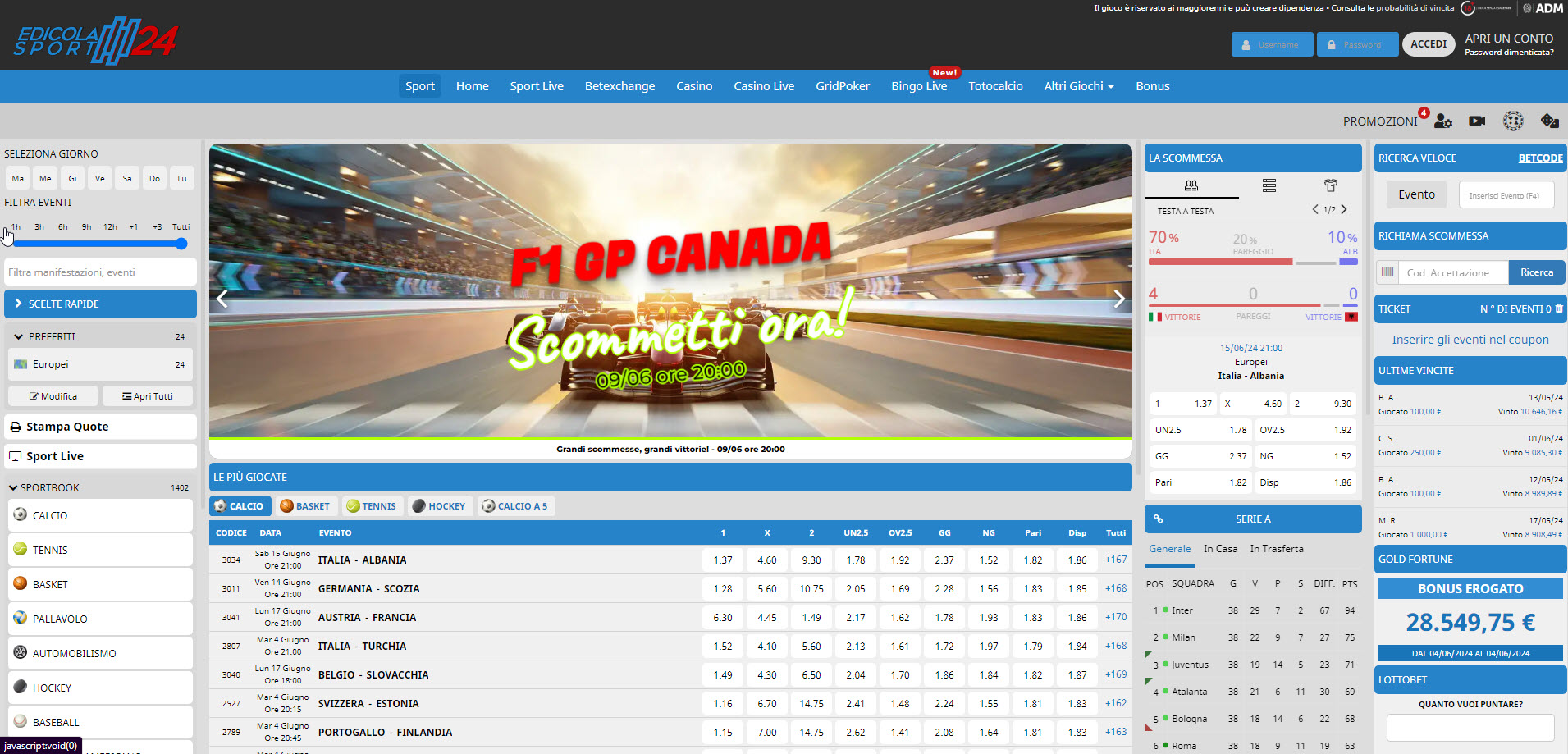Image resolution: width=1568 pixels, height=754 pixels.
Task: Select the jersey icon in La Scommessa
Action: 1331,185
